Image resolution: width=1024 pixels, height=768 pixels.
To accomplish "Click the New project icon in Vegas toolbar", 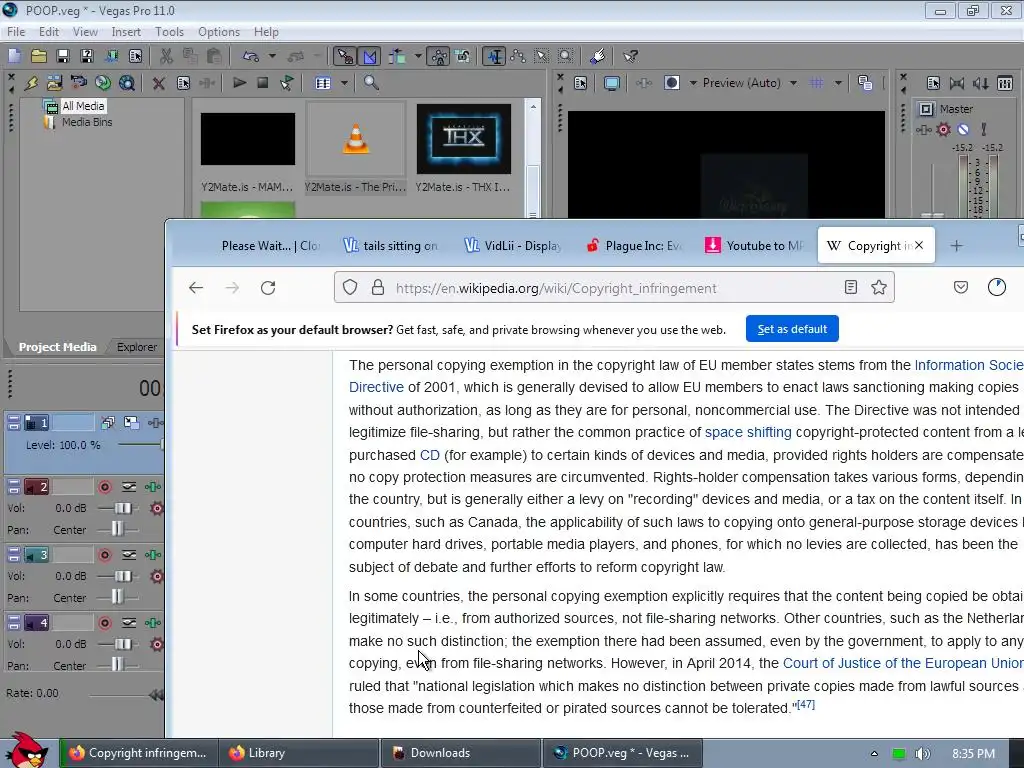I will coord(14,56).
